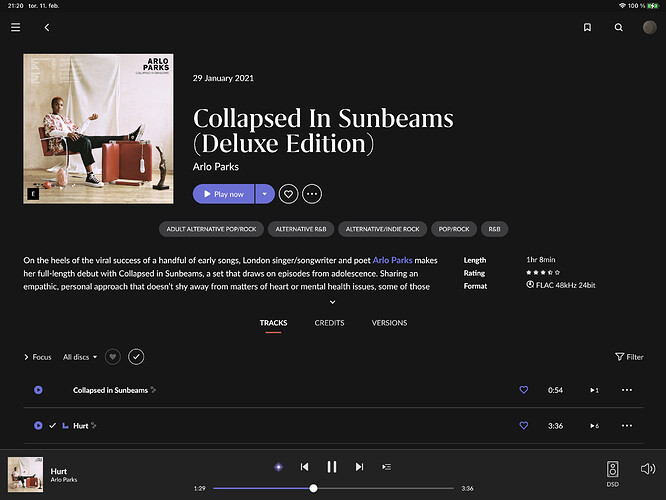Open the artist Arlo Parks under the album title

tap(216, 167)
